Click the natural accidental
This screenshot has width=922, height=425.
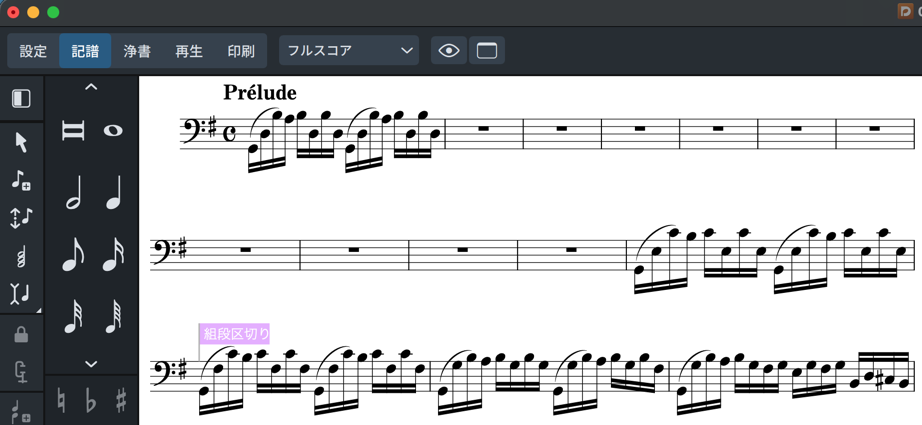(x=61, y=402)
